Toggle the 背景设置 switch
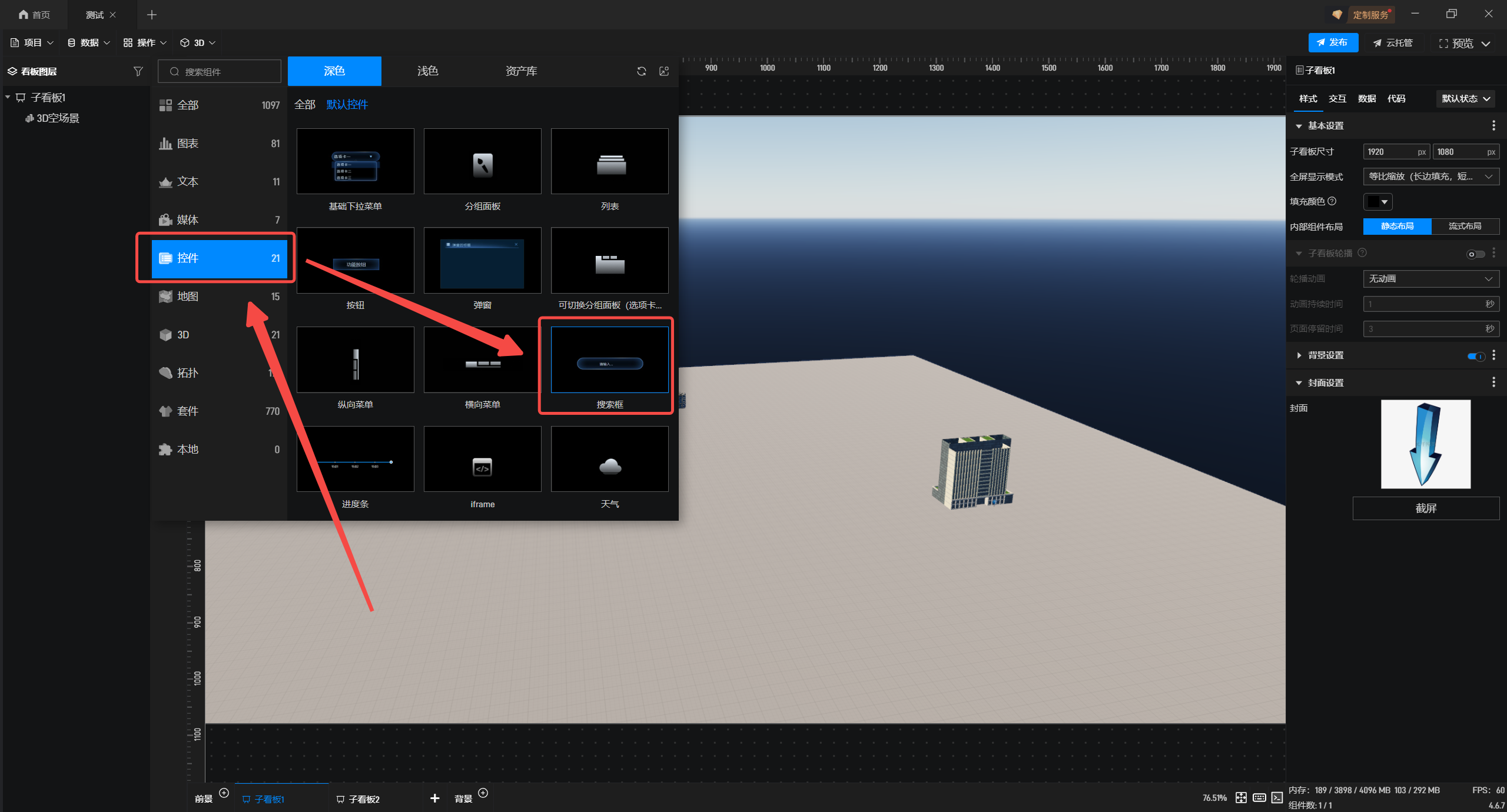Screen dimensions: 1507x812 (x=1476, y=356)
